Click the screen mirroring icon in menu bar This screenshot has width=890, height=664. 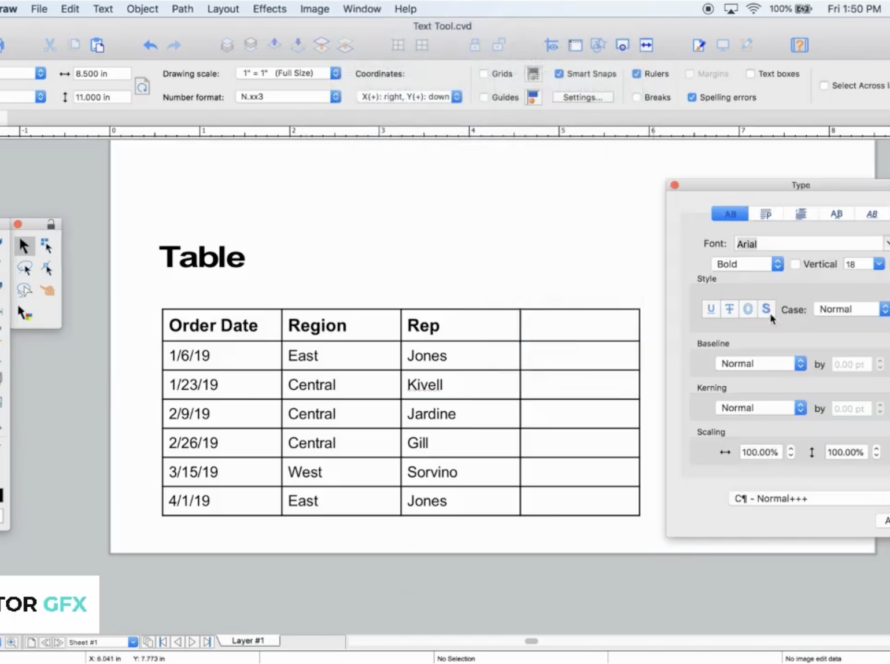coord(731,9)
